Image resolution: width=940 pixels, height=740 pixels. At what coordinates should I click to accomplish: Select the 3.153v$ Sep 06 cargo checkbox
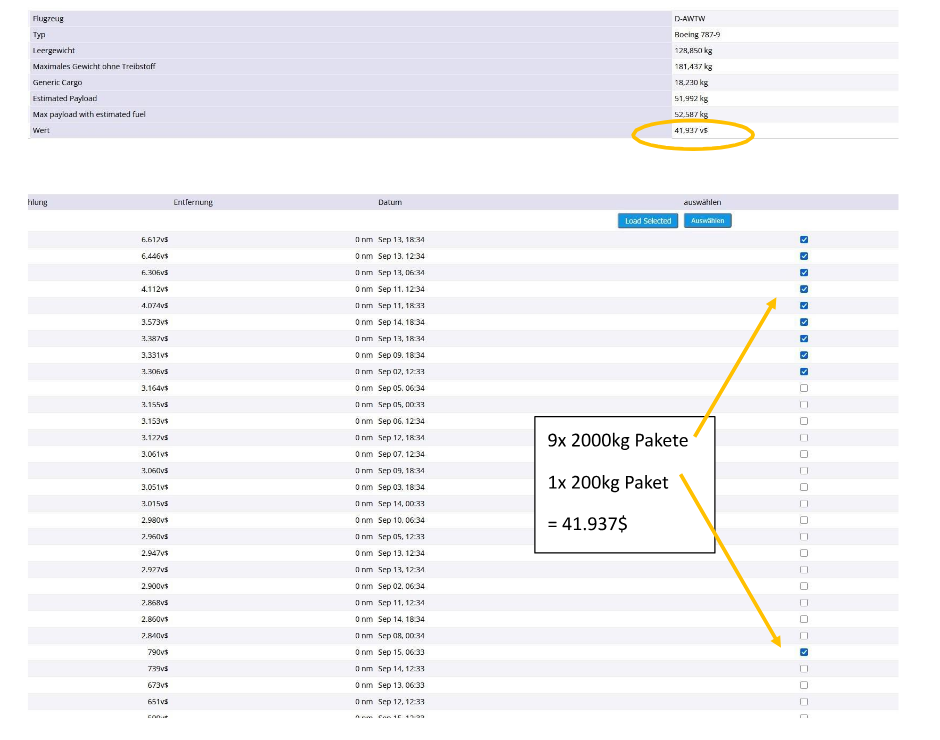point(804,421)
